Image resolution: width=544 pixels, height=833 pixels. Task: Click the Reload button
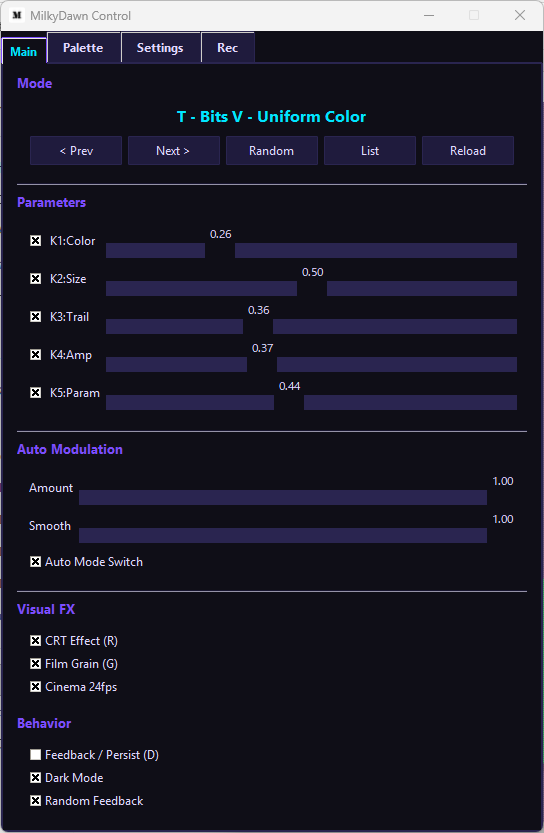[x=468, y=151]
